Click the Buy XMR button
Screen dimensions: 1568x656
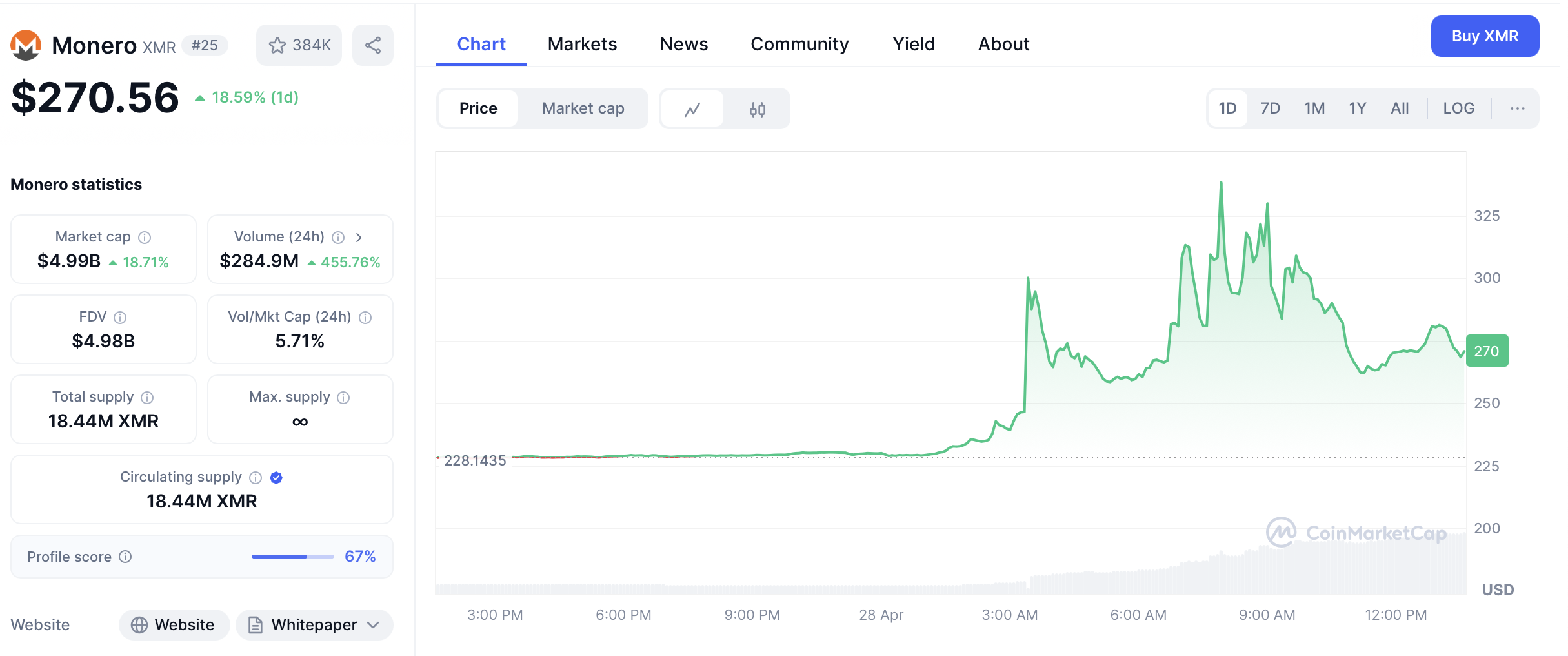pos(1484,36)
